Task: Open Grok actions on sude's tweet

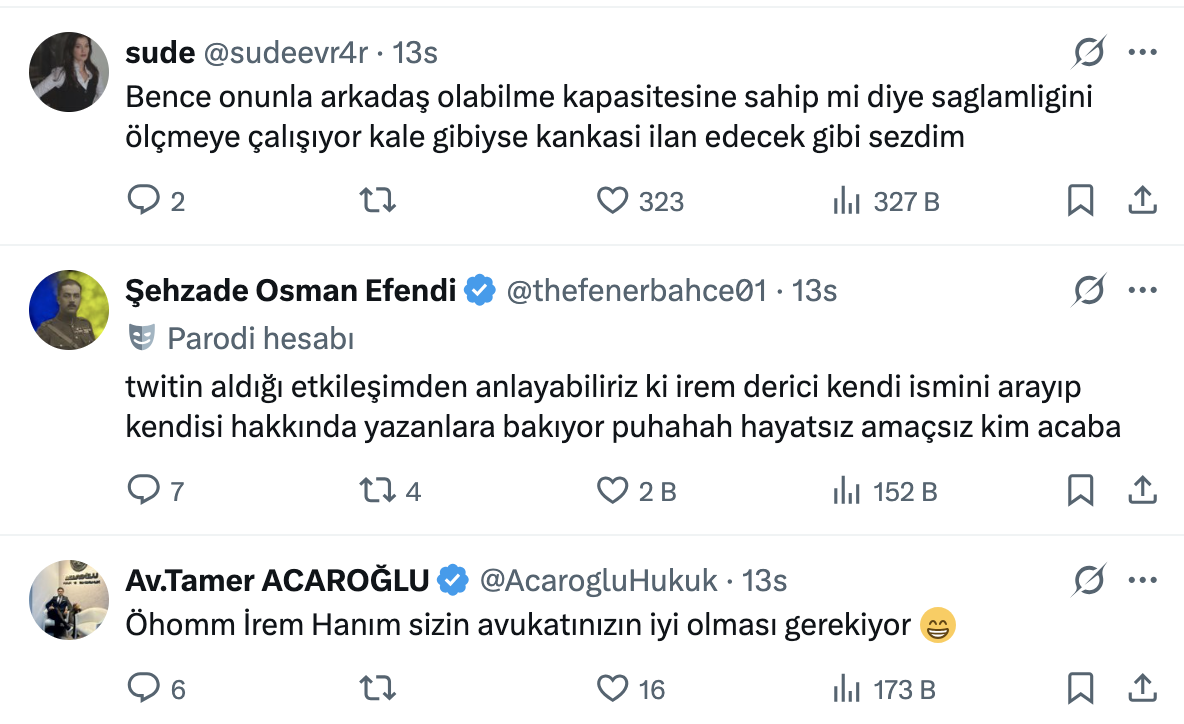Action: tap(1090, 53)
